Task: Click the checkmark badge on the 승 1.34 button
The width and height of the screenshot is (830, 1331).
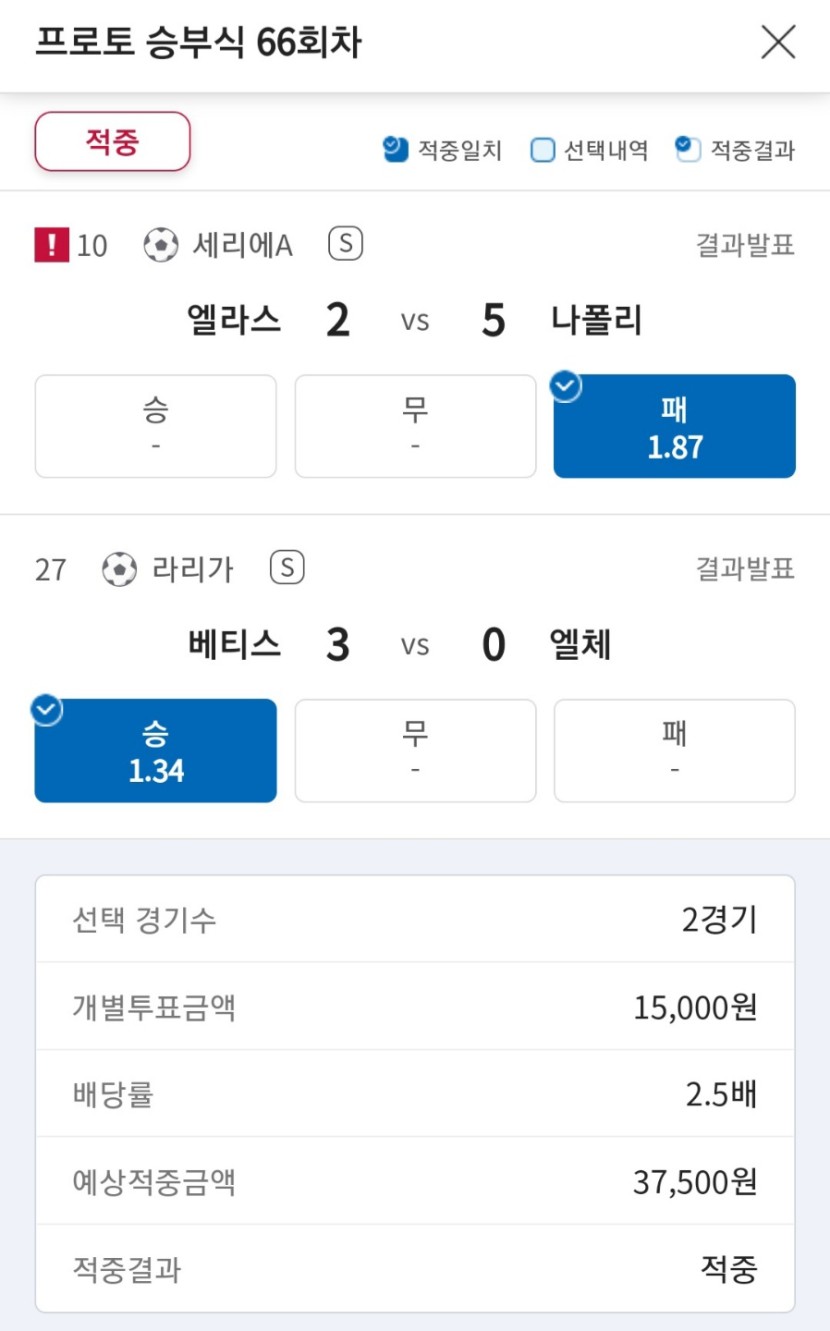Action: point(47,710)
